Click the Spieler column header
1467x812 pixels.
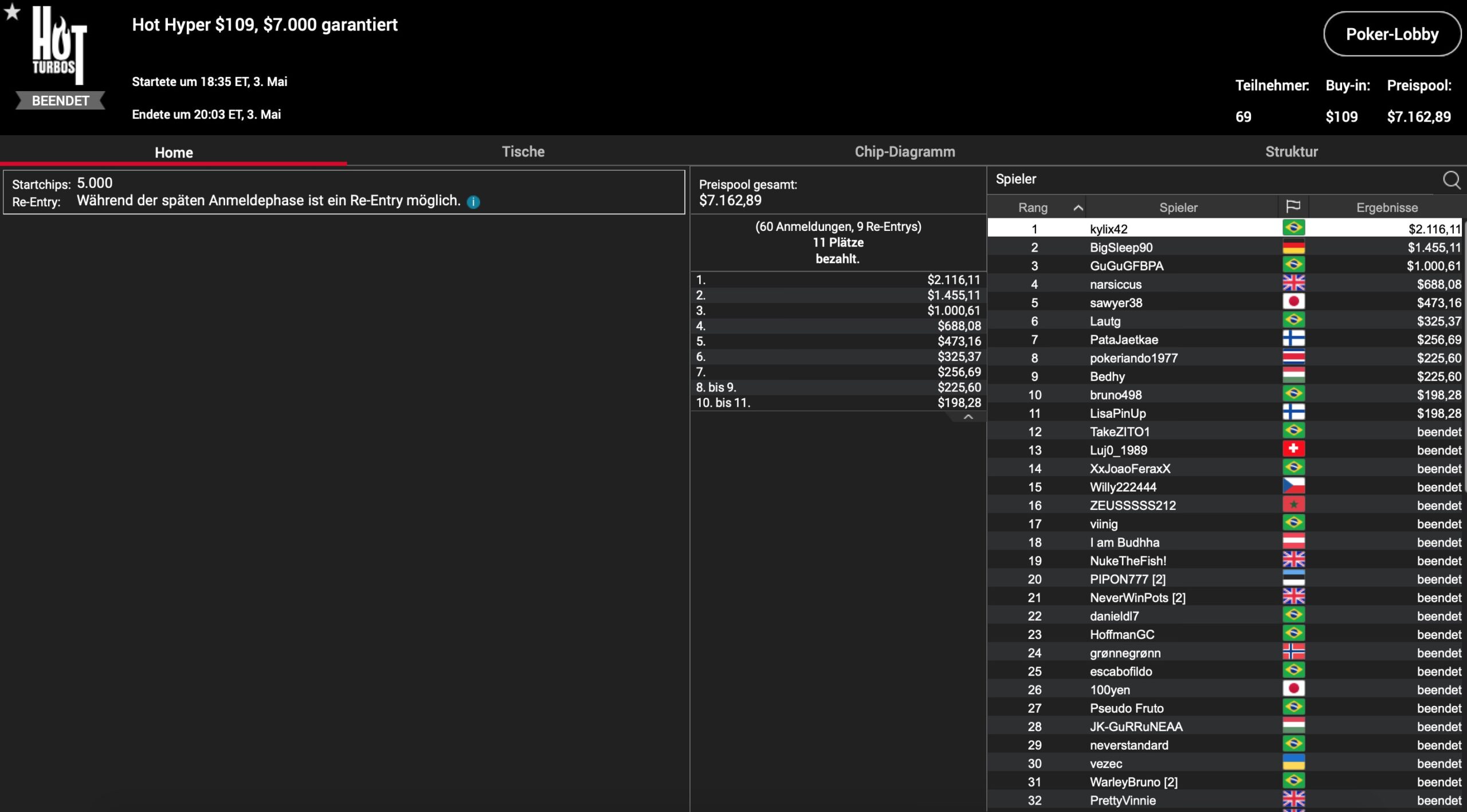[x=1178, y=207]
